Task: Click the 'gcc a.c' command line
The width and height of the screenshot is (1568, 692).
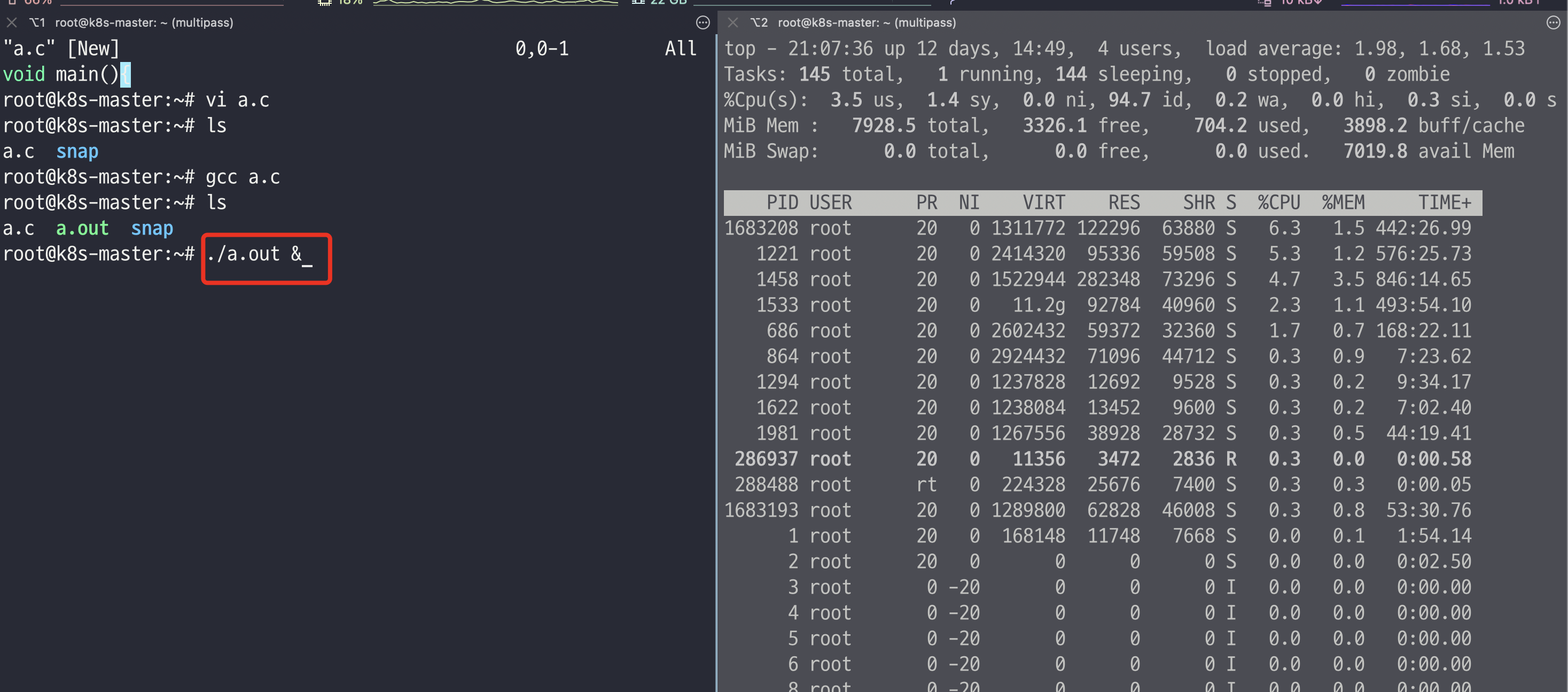Action: [242, 177]
